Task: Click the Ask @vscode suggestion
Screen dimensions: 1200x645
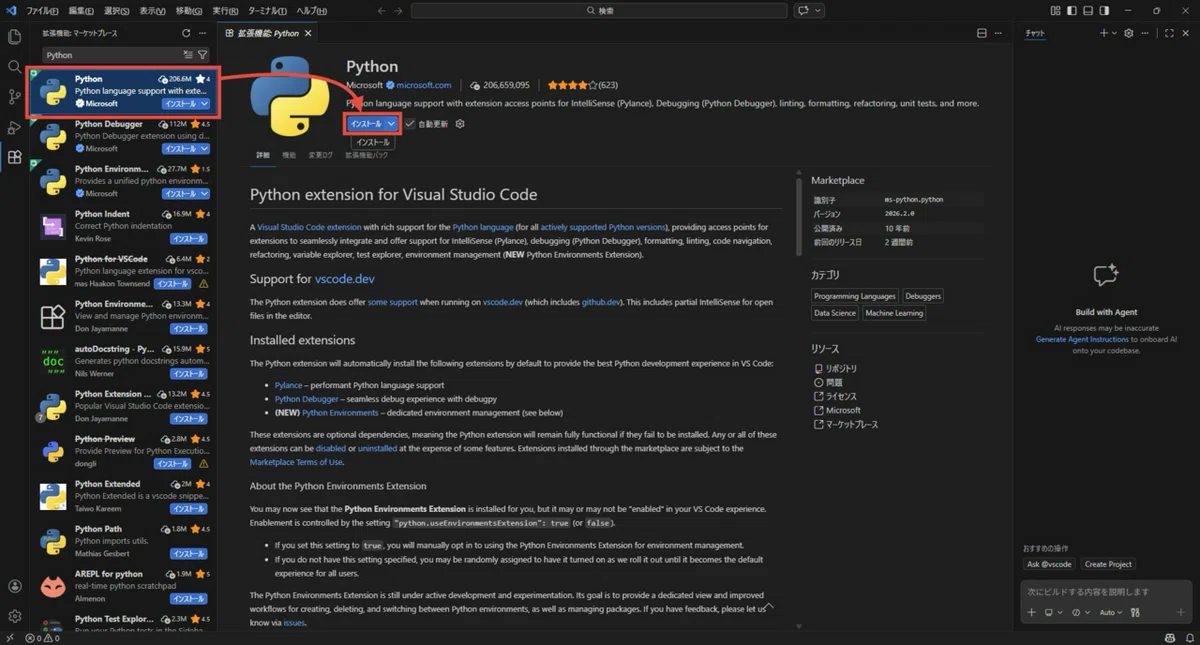Action: point(1049,564)
